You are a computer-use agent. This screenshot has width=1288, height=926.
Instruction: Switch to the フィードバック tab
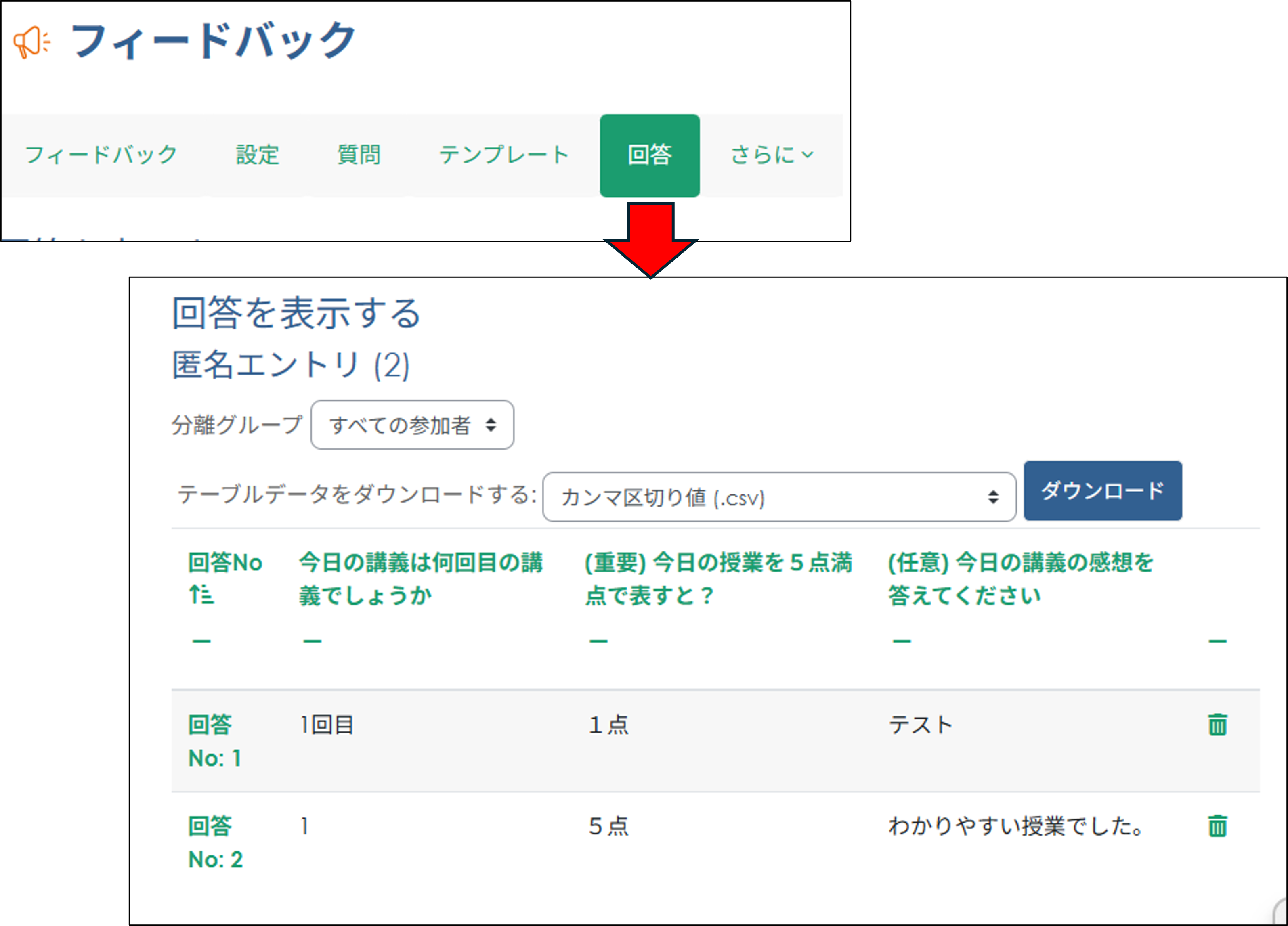[x=102, y=155]
